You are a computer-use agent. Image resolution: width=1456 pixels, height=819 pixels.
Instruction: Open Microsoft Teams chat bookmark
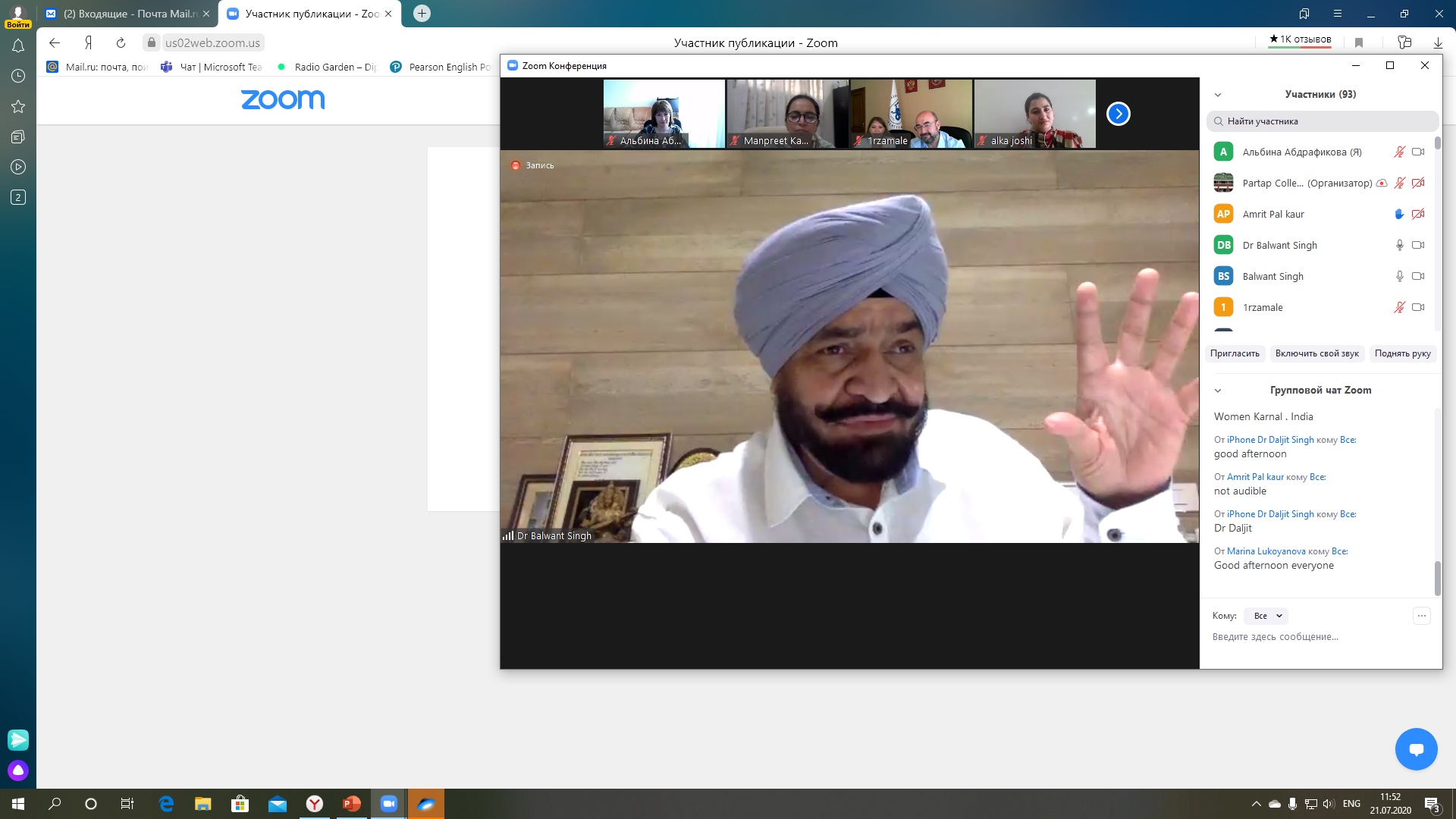tap(212, 67)
